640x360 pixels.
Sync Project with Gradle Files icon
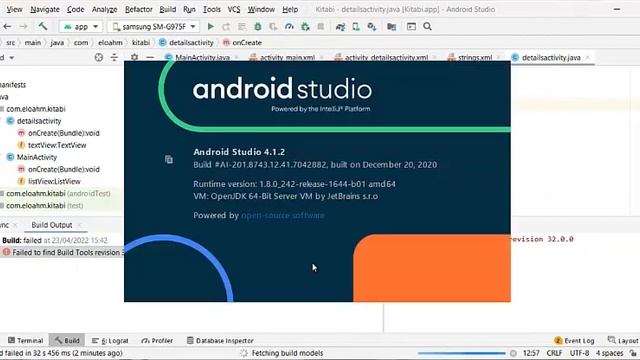(340, 27)
